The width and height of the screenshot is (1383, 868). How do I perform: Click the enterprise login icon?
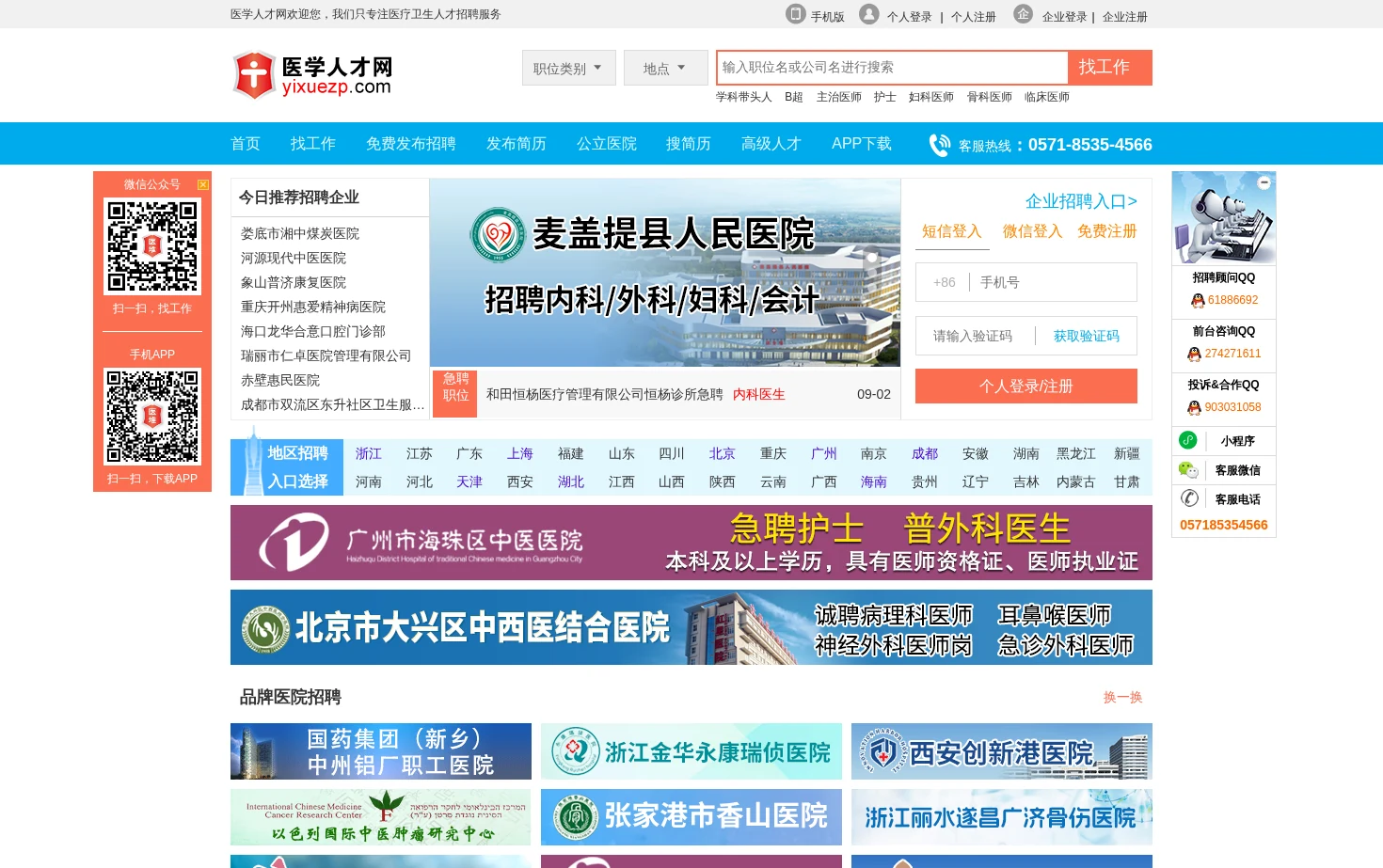click(1024, 14)
